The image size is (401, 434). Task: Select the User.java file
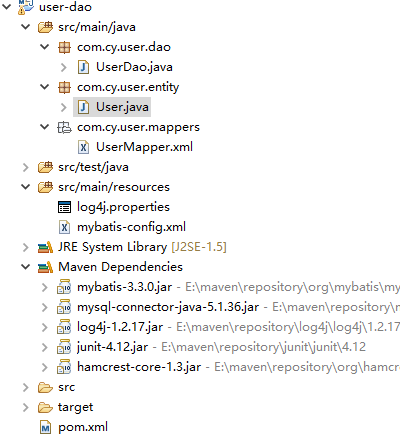(x=122, y=107)
